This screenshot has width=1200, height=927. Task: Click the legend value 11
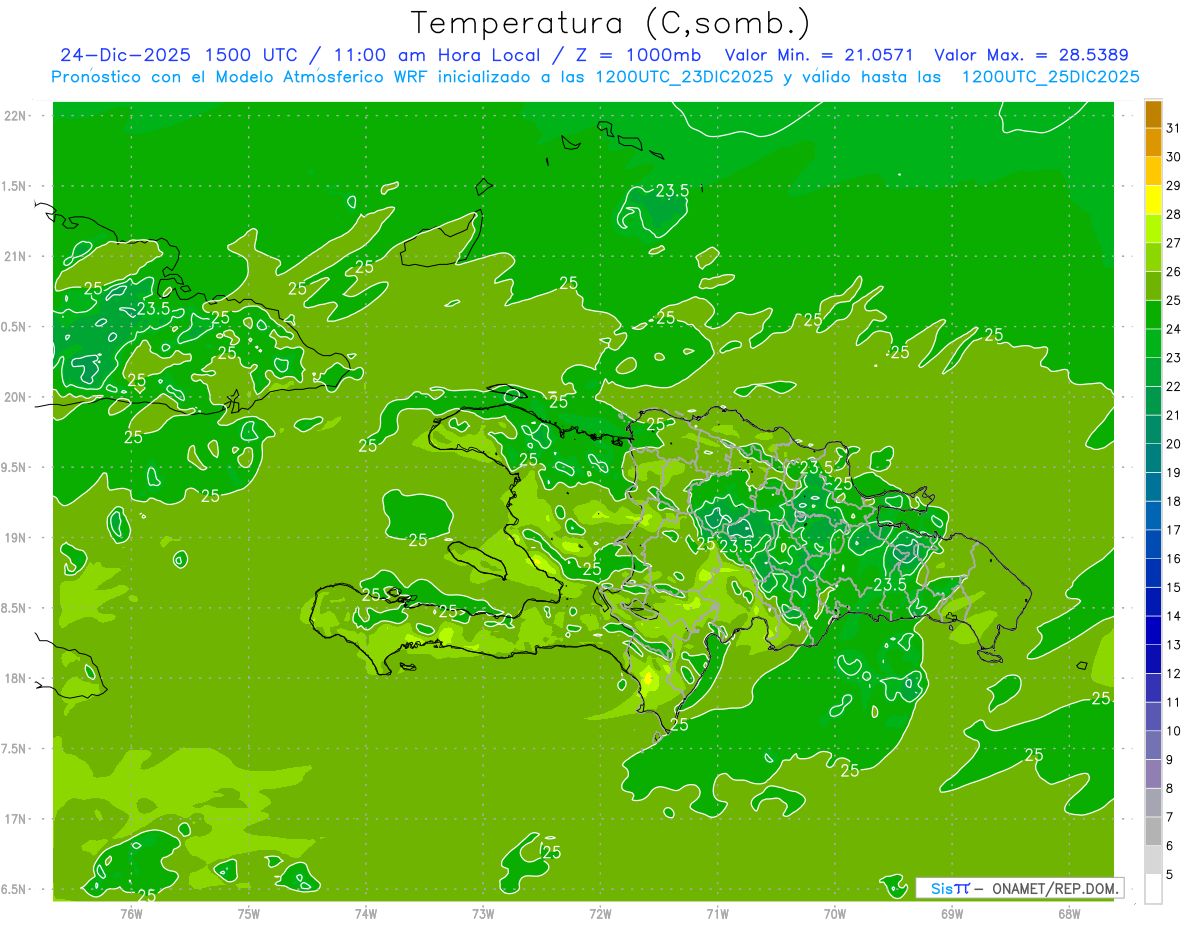pyautogui.click(x=1173, y=702)
